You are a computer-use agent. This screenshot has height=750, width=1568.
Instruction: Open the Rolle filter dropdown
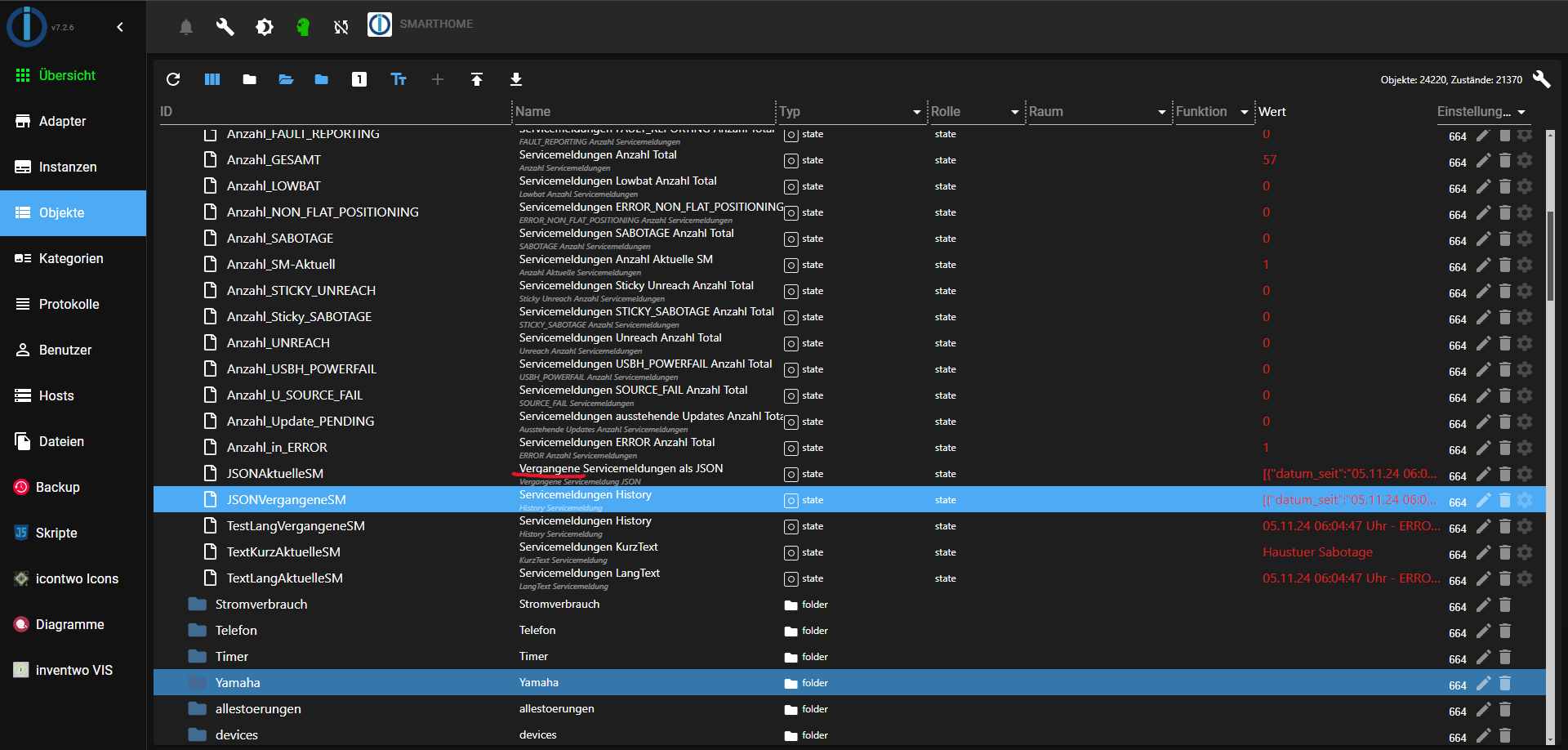coord(1014,112)
